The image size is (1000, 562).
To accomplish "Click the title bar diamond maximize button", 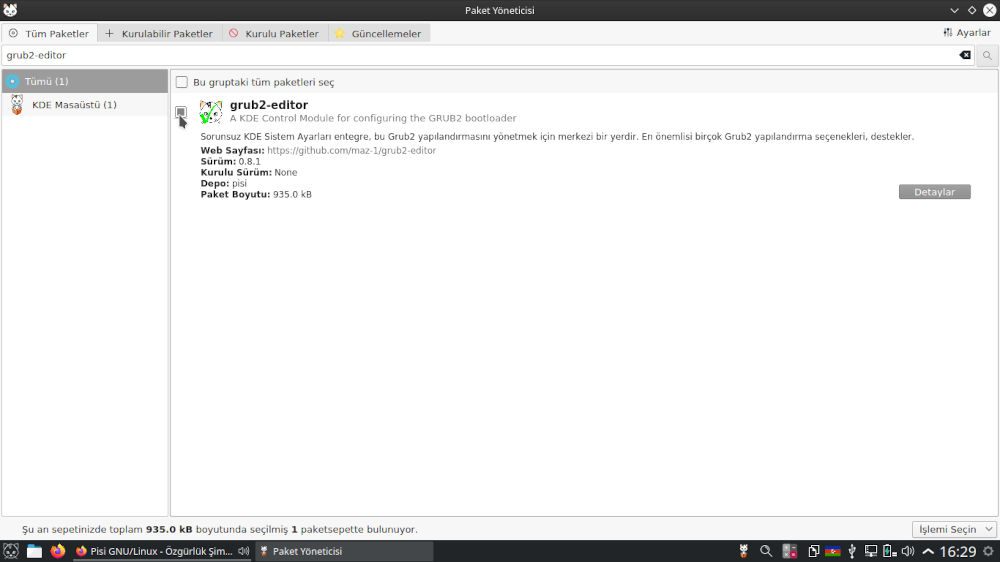I will [x=972, y=10].
